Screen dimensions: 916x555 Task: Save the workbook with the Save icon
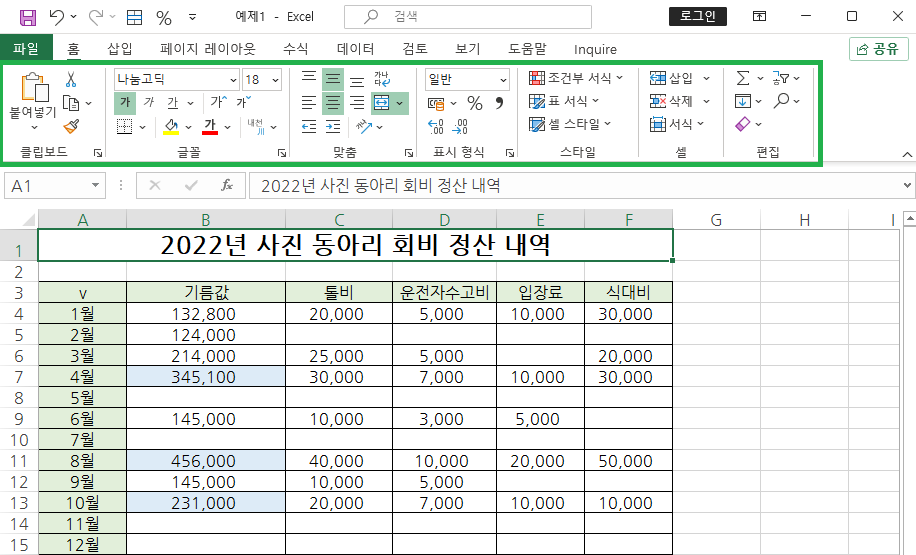pos(28,17)
